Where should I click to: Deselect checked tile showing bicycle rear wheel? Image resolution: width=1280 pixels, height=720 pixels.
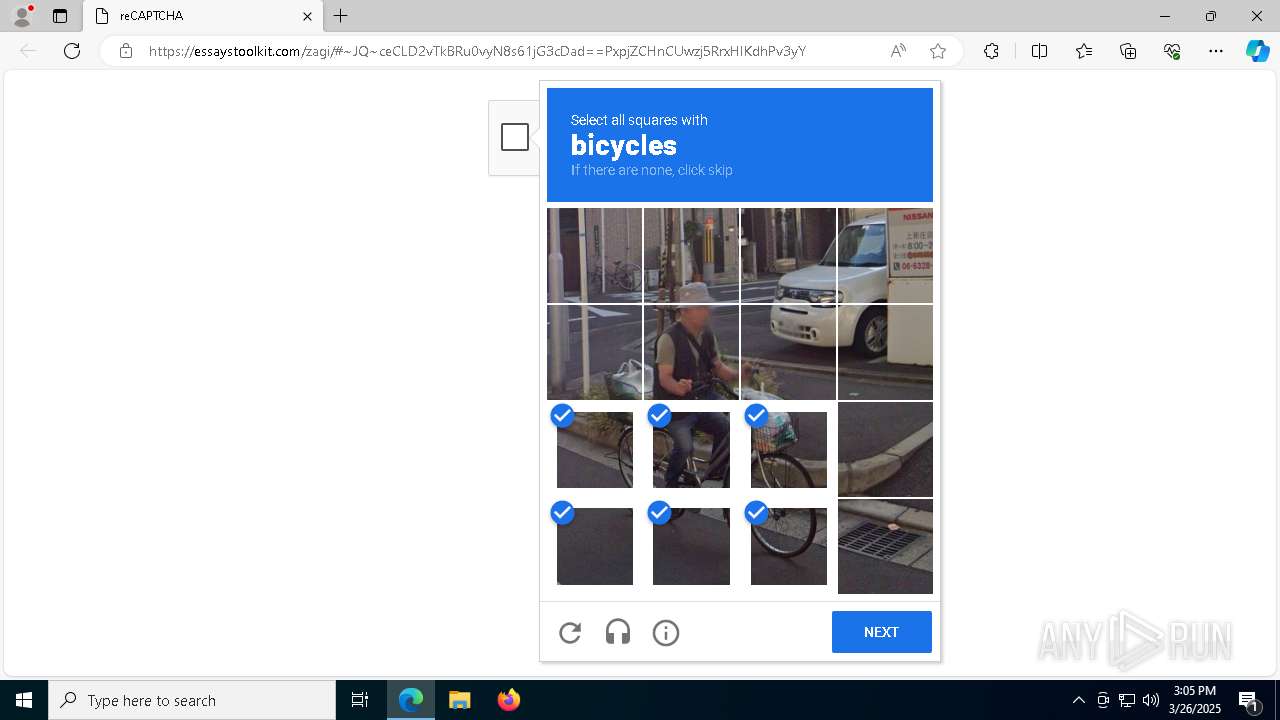click(595, 449)
